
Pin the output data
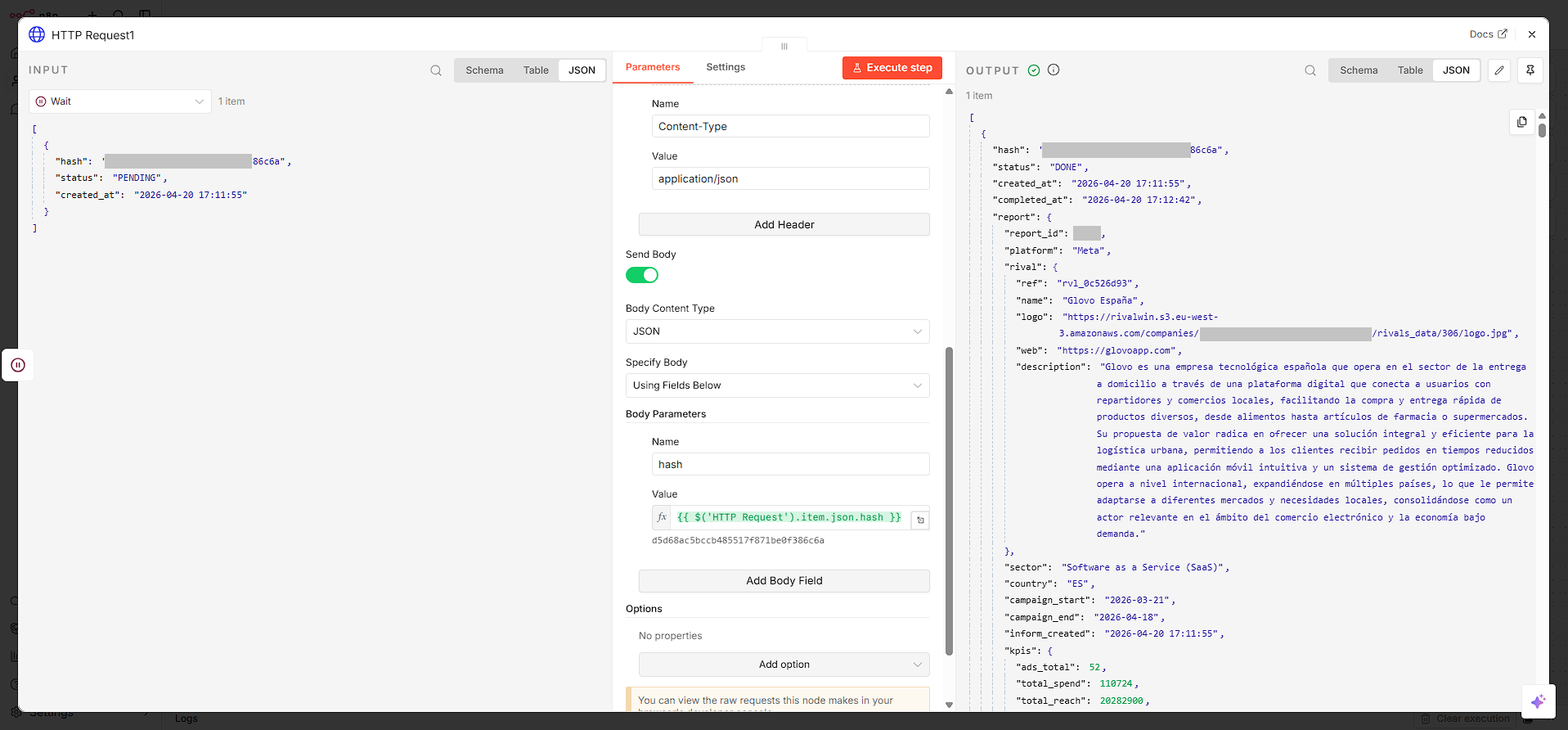(1530, 70)
